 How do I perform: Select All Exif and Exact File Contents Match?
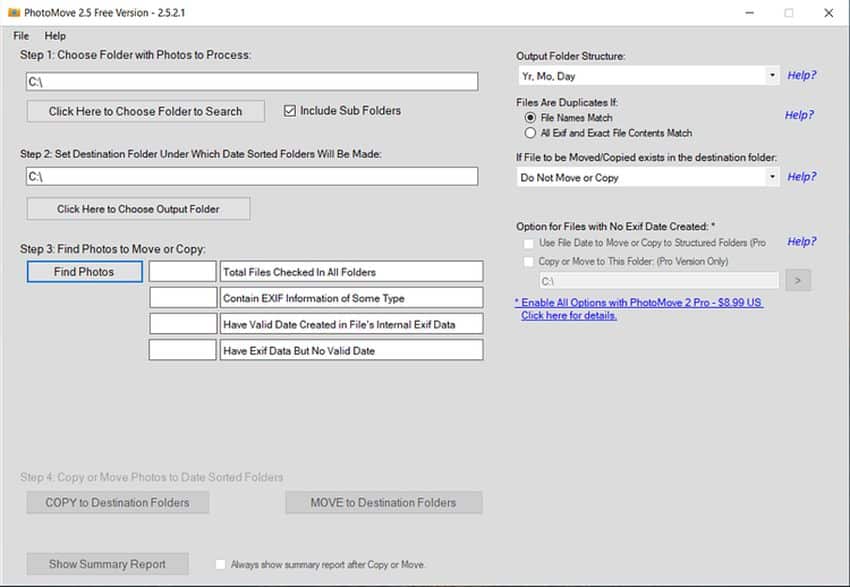pos(530,133)
